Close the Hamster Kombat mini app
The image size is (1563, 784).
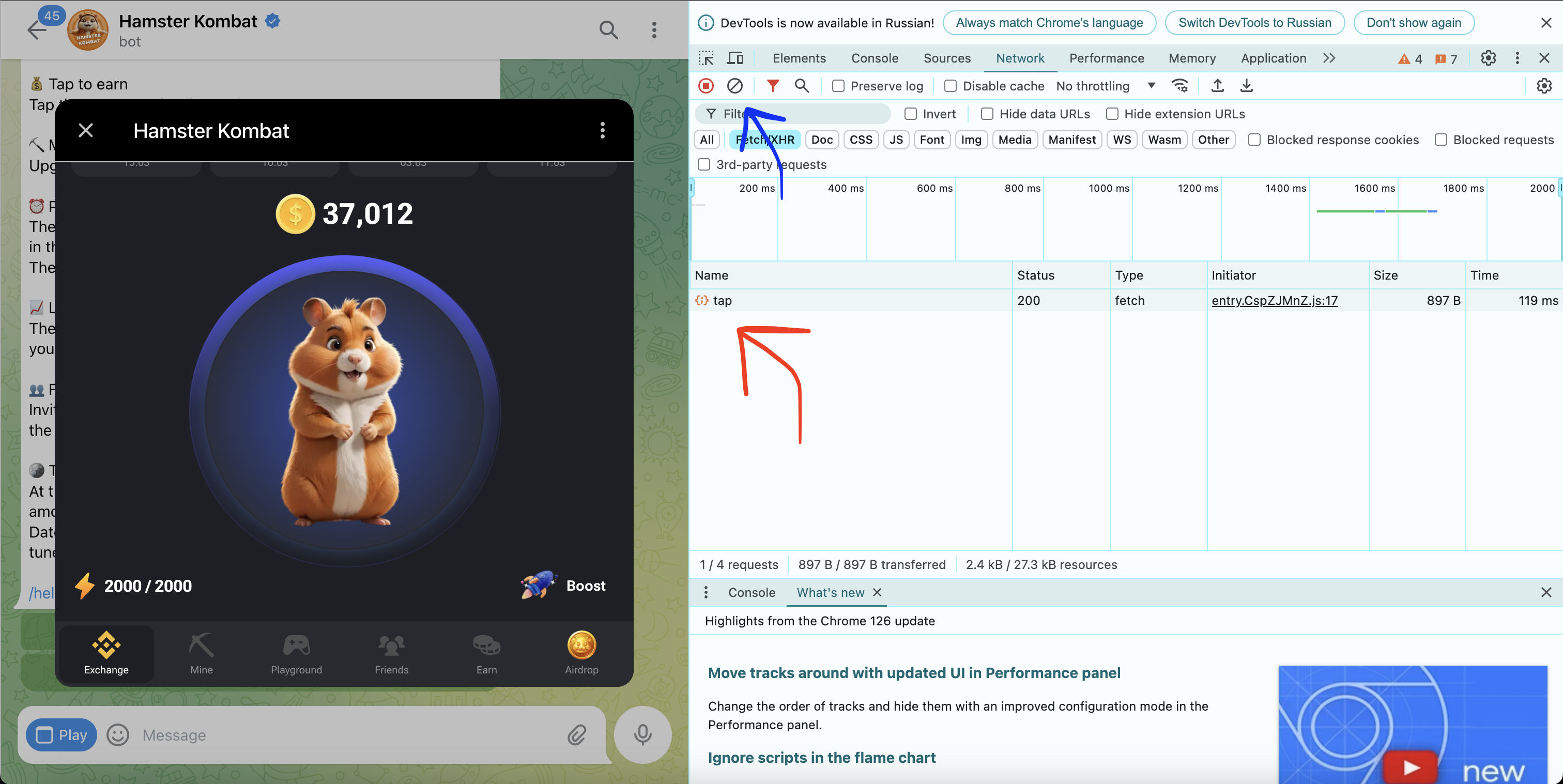pyautogui.click(x=86, y=130)
